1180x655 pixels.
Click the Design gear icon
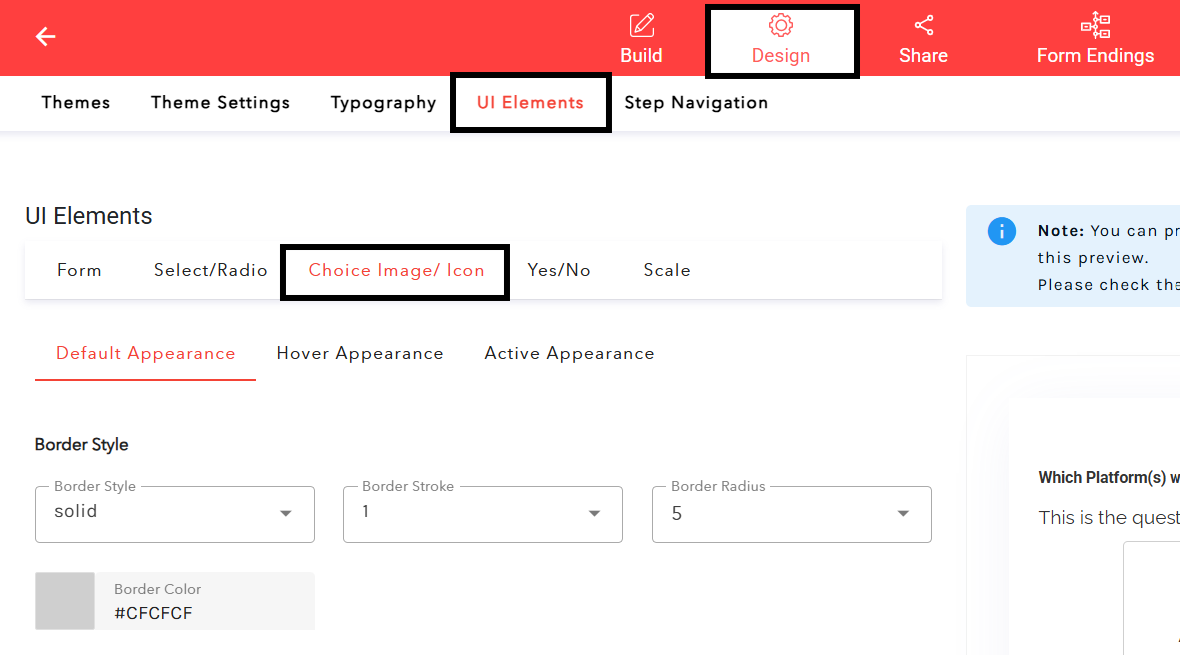781,25
